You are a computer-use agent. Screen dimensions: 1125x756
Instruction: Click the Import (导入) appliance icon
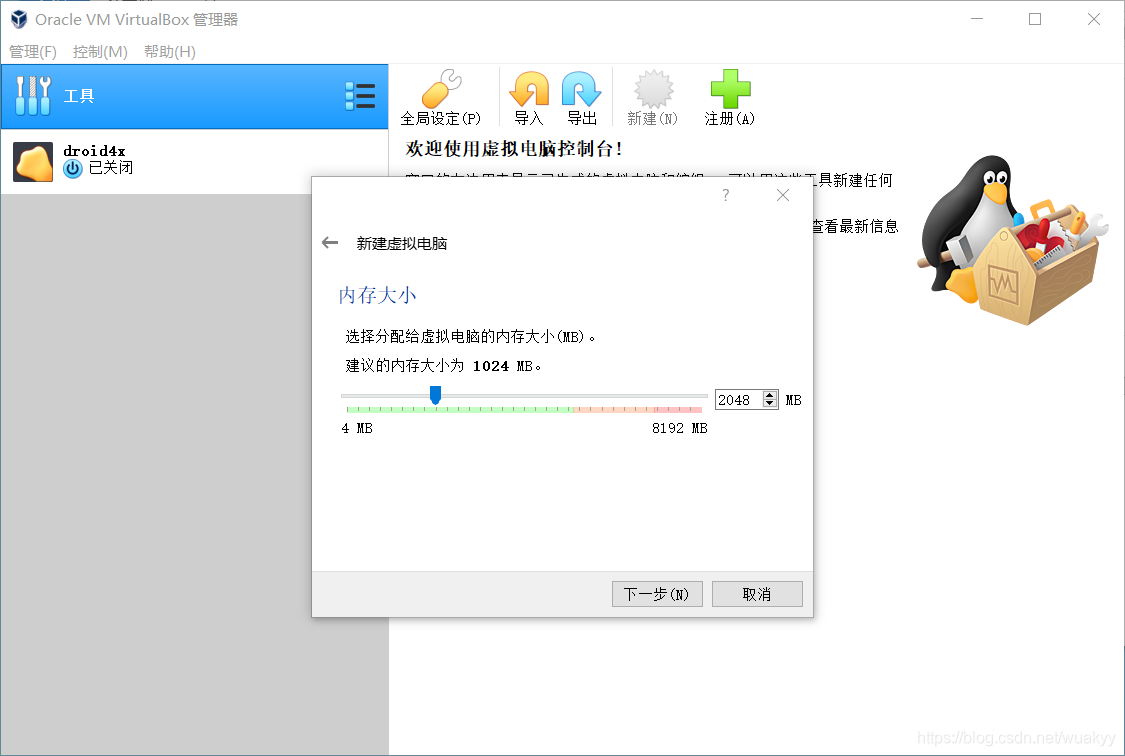[x=529, y=90]
